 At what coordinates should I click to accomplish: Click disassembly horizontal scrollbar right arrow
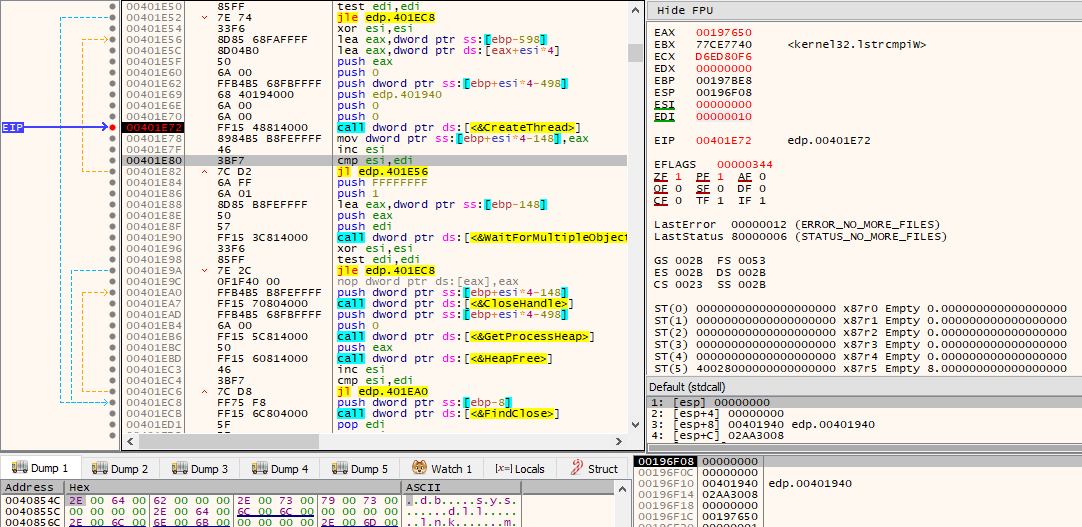coord(620,441)
